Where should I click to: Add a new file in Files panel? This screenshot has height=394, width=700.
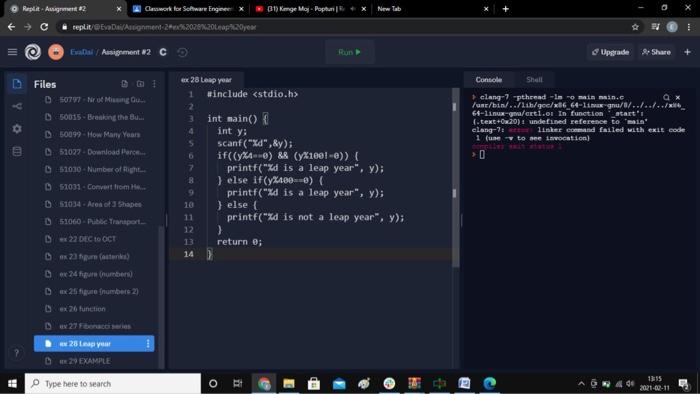pos(125,84)
